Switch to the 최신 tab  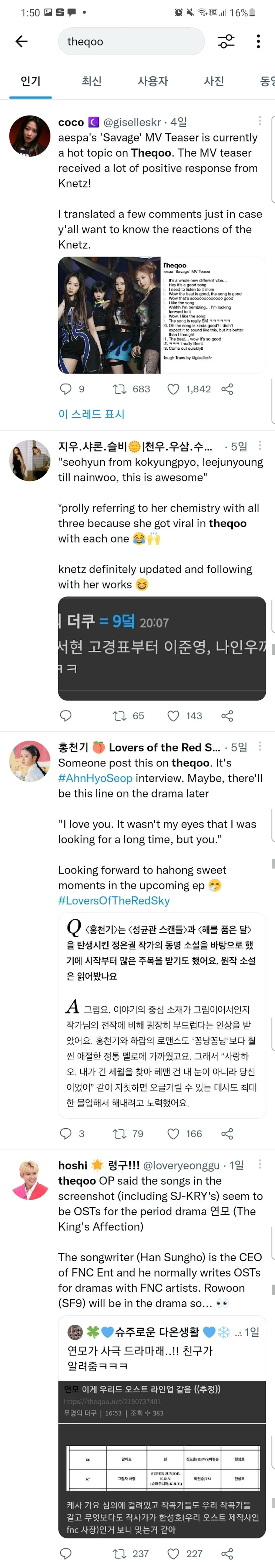point(91,81)
